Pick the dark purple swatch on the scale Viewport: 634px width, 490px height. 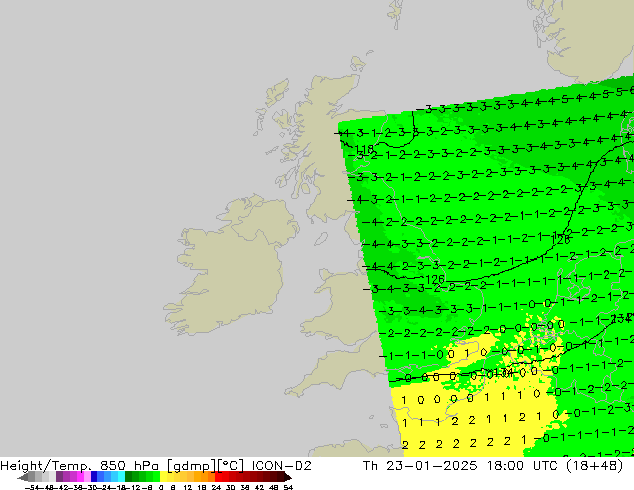pyautogui.click(x=59, y=477)
